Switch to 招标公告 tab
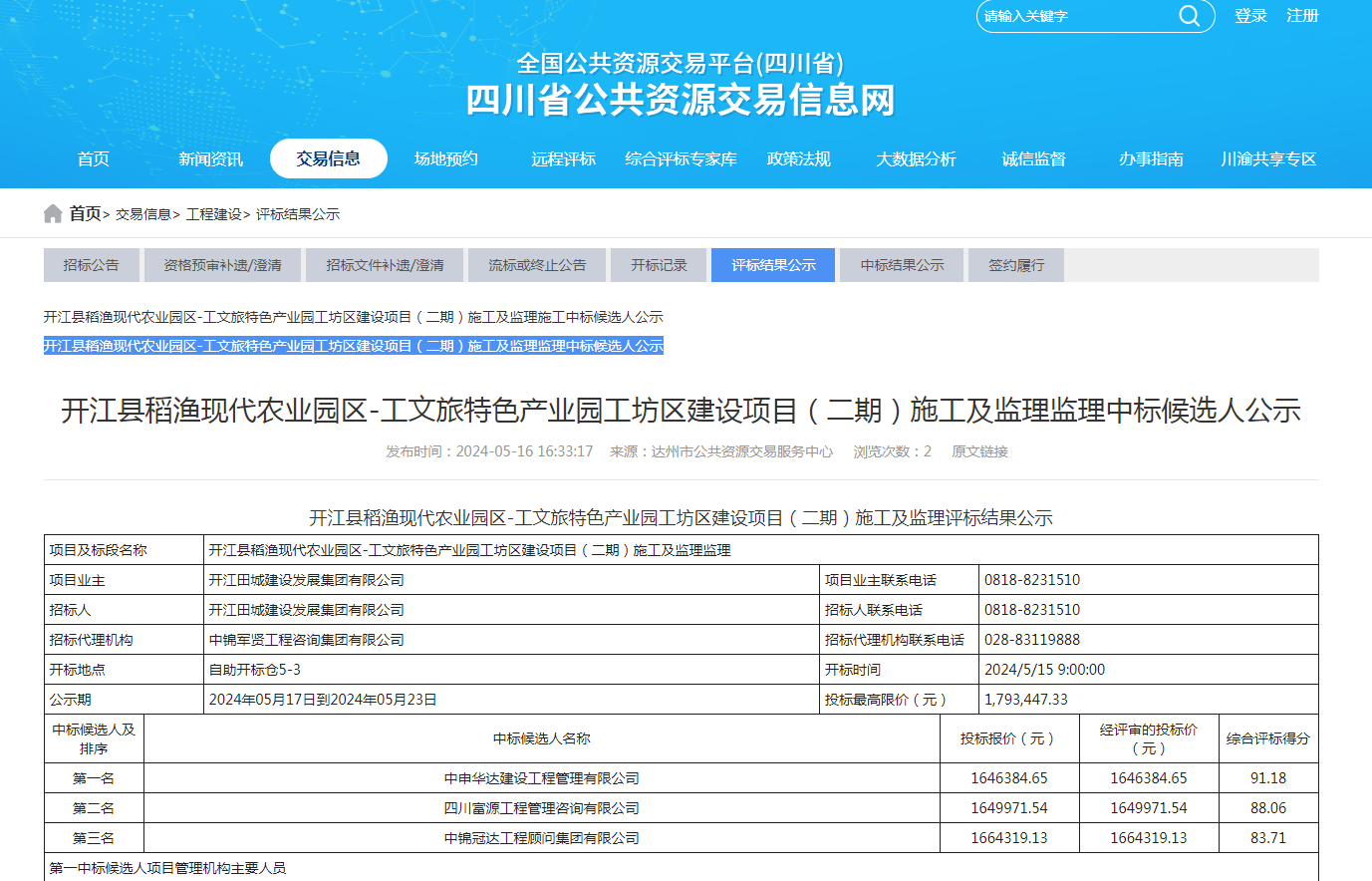Viewport: 1372px width, 881px height. pos(91,265)
